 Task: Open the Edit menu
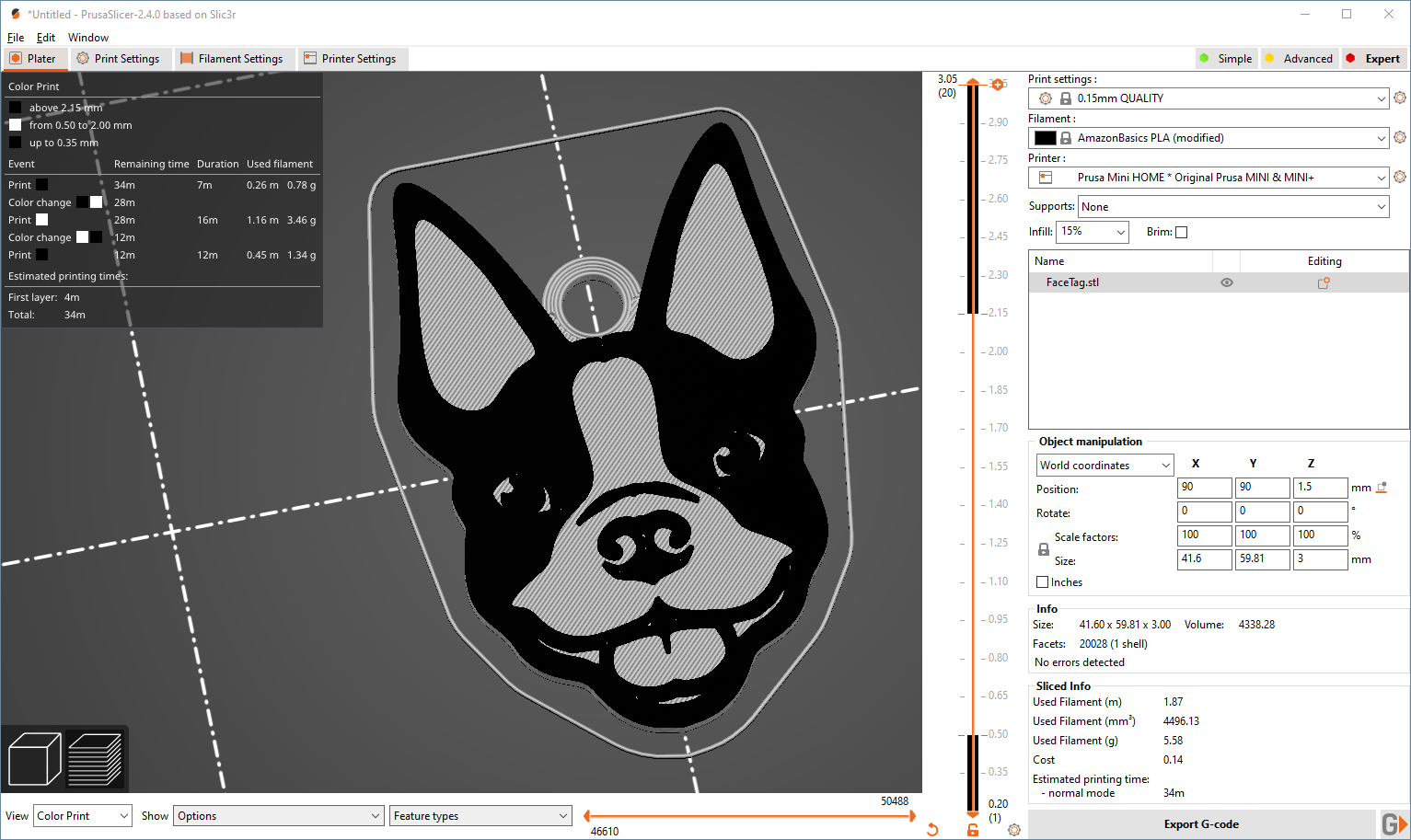coord(46,38)
